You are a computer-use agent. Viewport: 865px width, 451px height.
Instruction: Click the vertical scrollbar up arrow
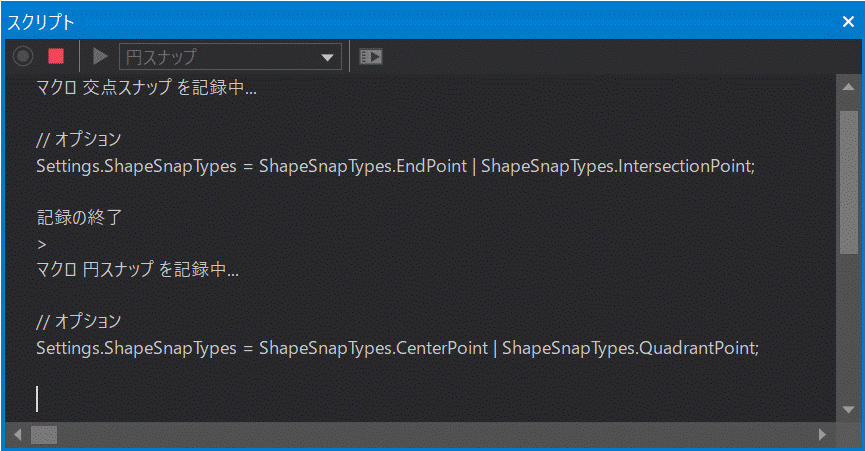(848, 87)
